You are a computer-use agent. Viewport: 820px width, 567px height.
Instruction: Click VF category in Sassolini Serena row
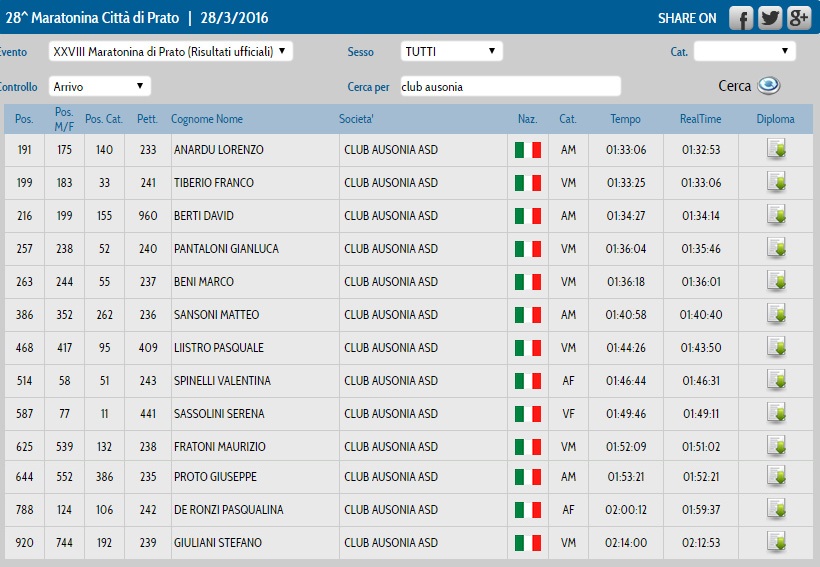(568, 413)
